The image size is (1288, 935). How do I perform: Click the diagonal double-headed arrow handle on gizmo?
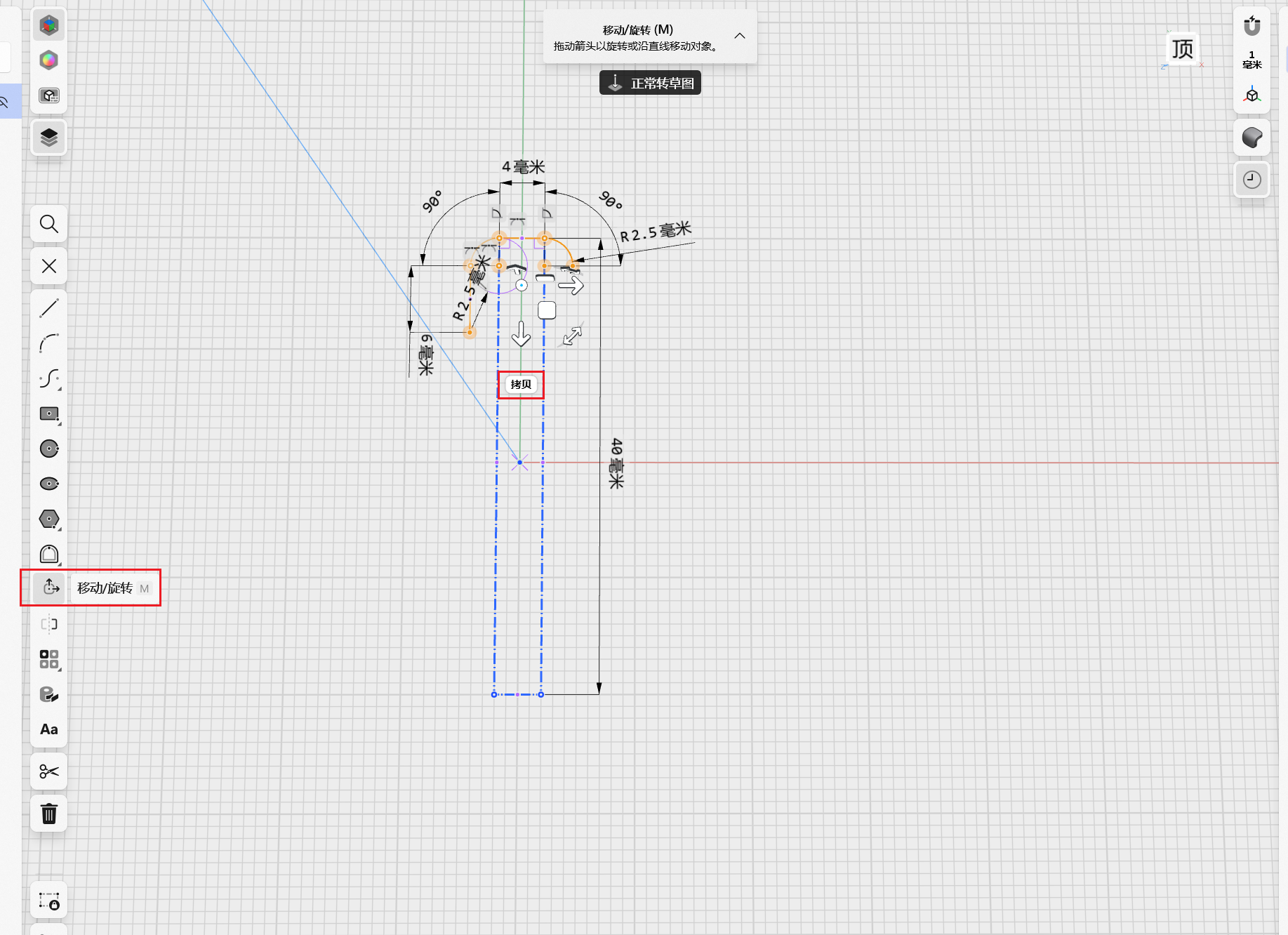click(573, 336)
